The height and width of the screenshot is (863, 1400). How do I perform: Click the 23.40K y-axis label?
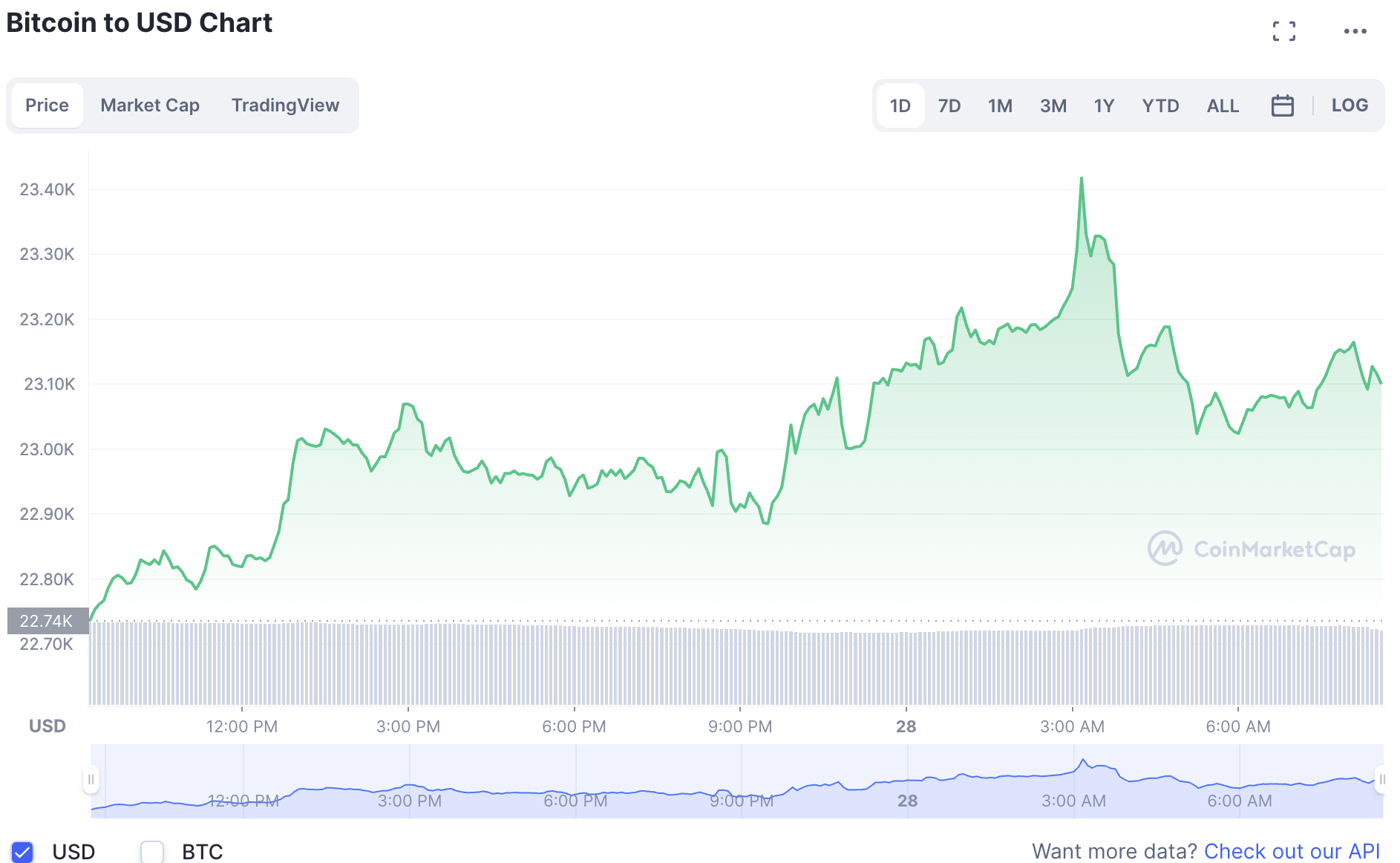[47, 189]
